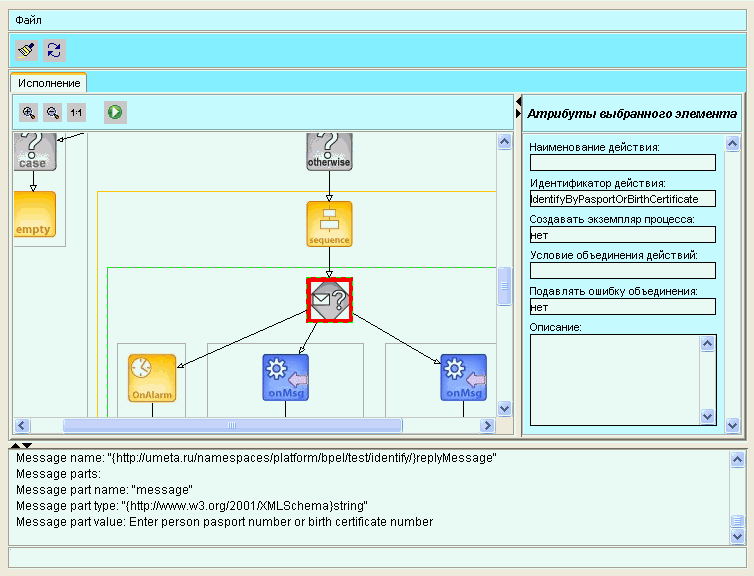
Task: Click the refresh arrows icon
Action: coord(54,49)
